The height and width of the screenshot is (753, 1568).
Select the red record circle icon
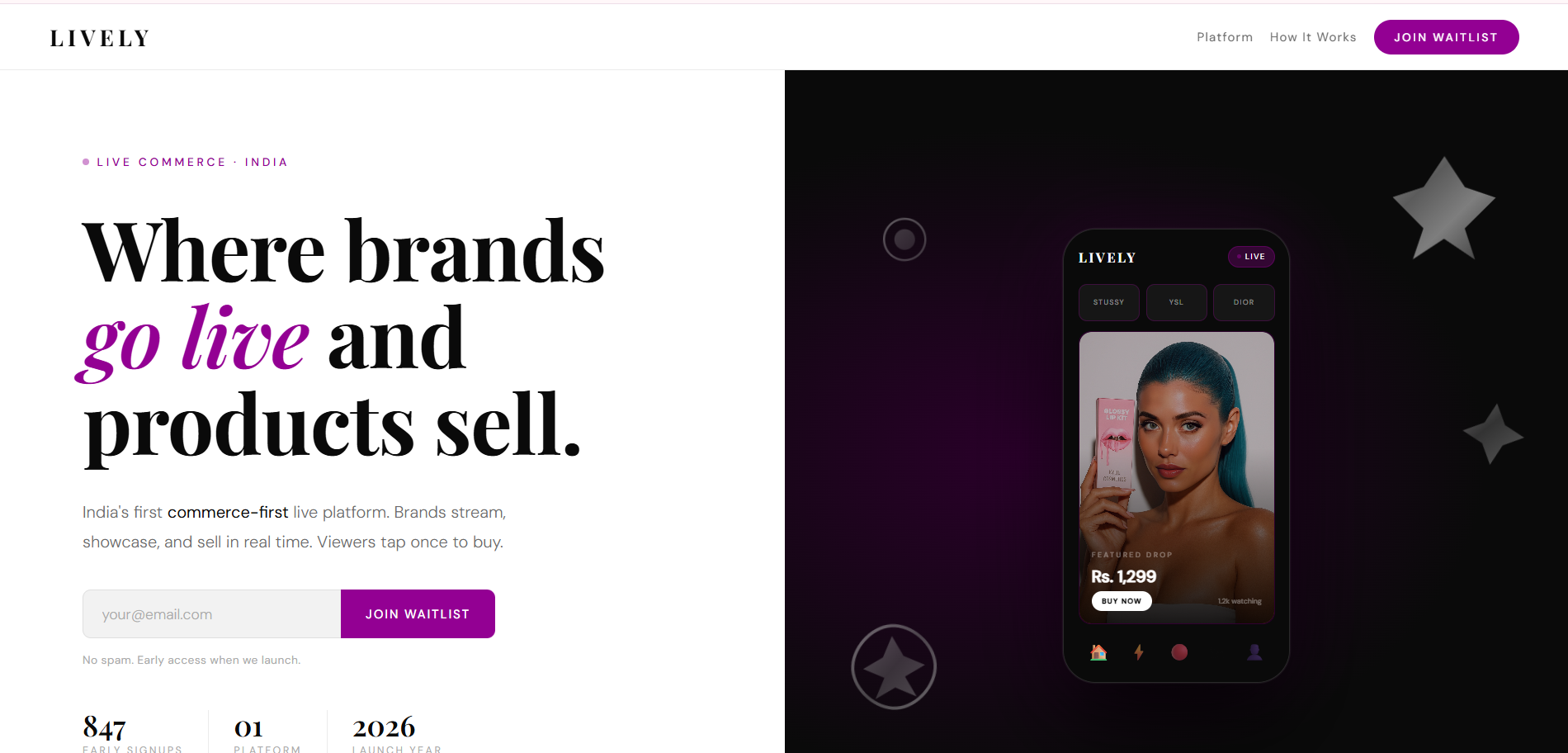[1179, 652]
